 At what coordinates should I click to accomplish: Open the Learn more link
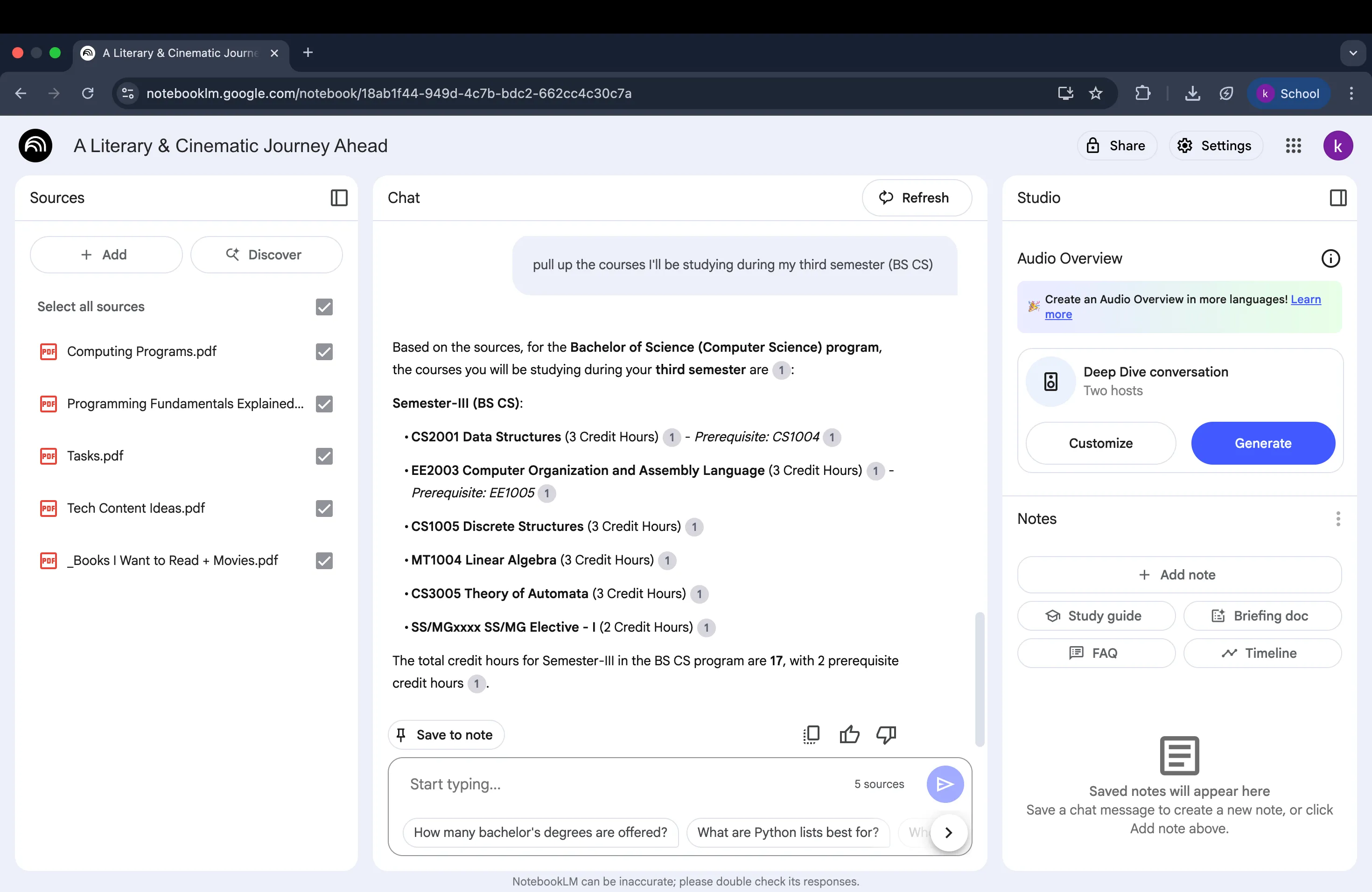[x=1305, y=300]
